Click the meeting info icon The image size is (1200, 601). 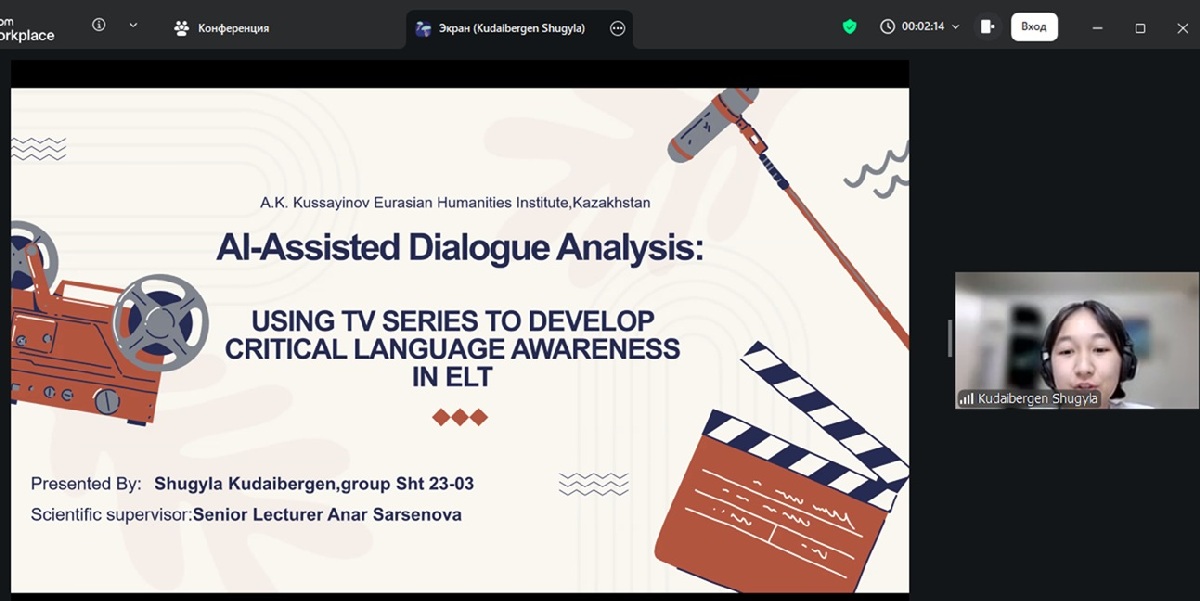98,26
